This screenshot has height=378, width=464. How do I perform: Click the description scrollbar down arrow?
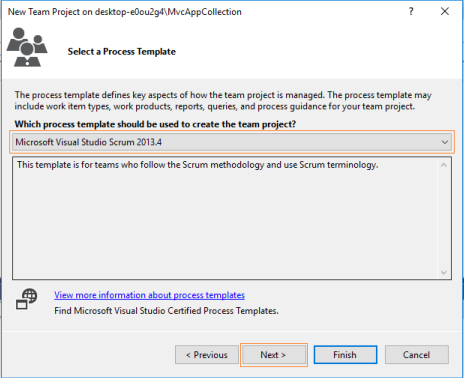(444, 272)
